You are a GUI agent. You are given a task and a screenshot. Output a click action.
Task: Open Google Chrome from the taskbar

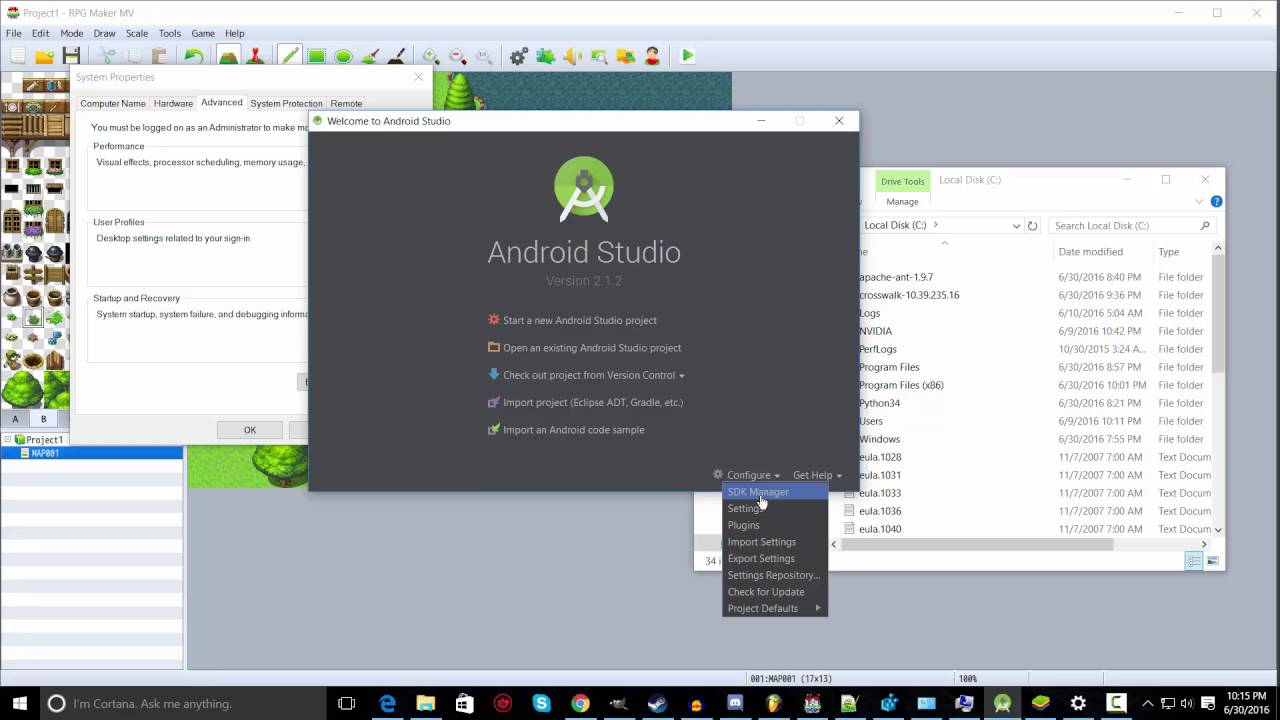[580, 703]
